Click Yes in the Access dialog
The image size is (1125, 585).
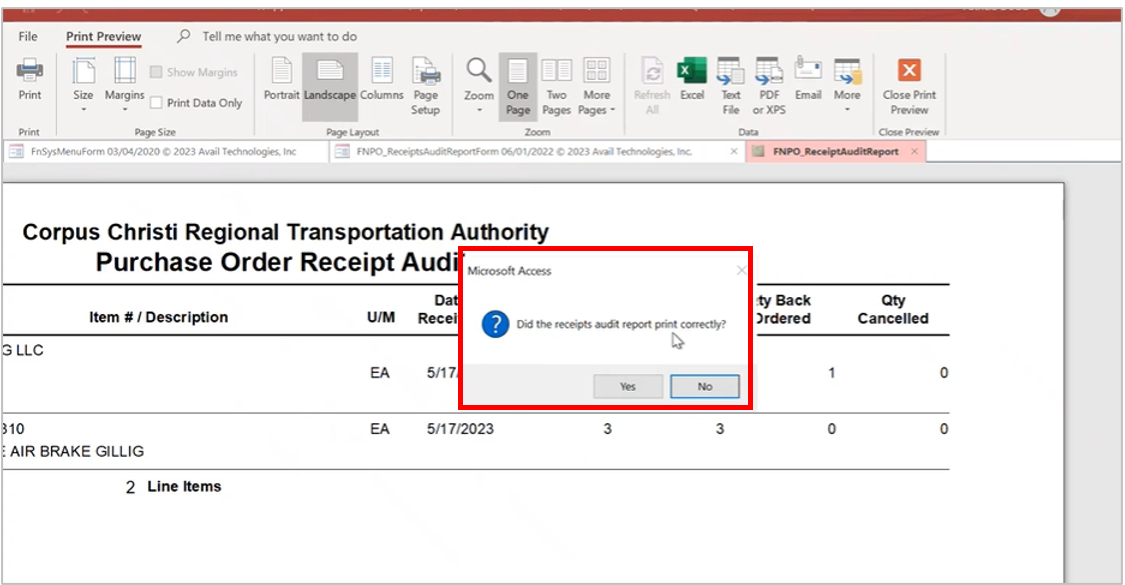click(x=627, y=386)
